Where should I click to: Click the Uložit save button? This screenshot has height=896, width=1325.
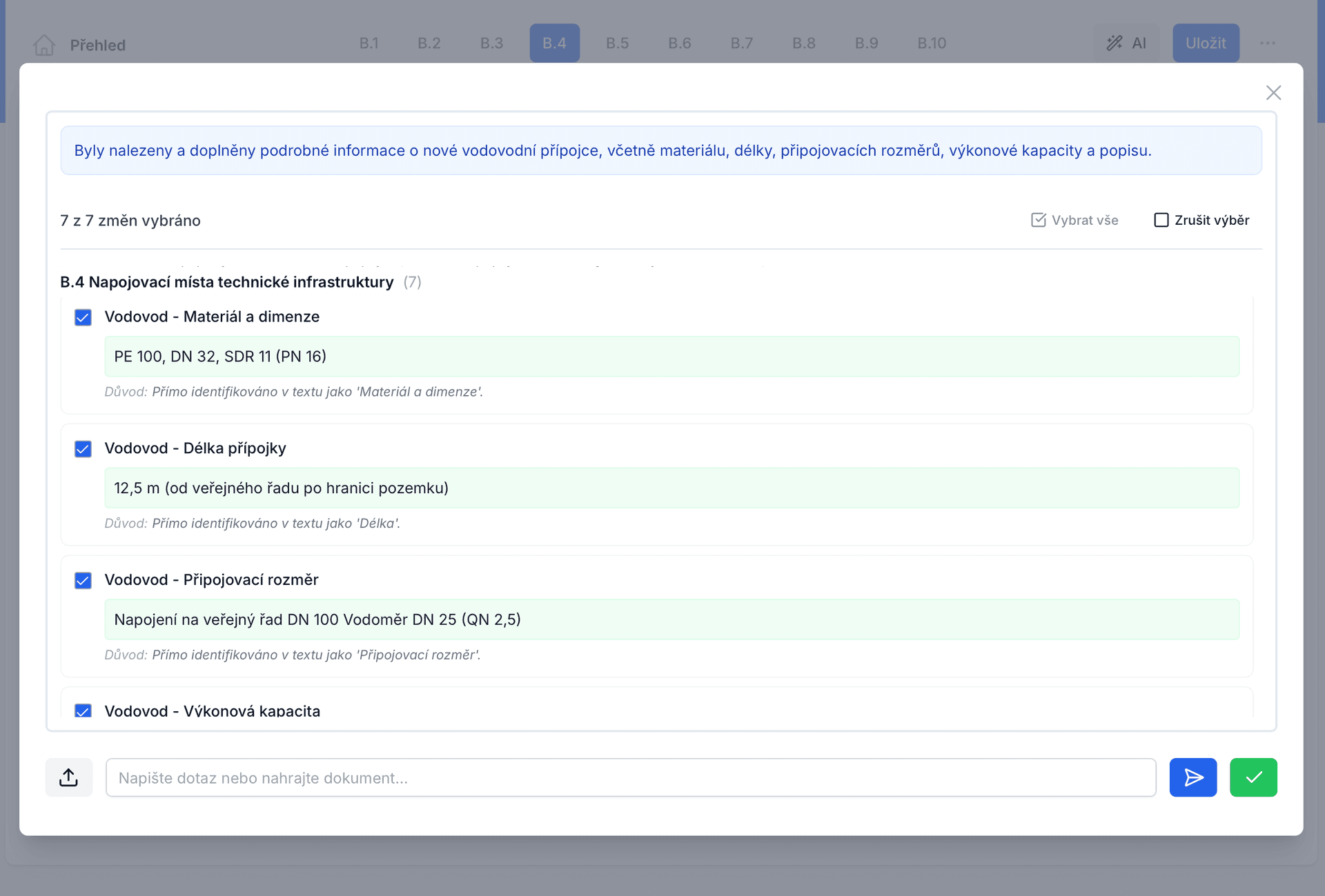[x=1205, y=43]
